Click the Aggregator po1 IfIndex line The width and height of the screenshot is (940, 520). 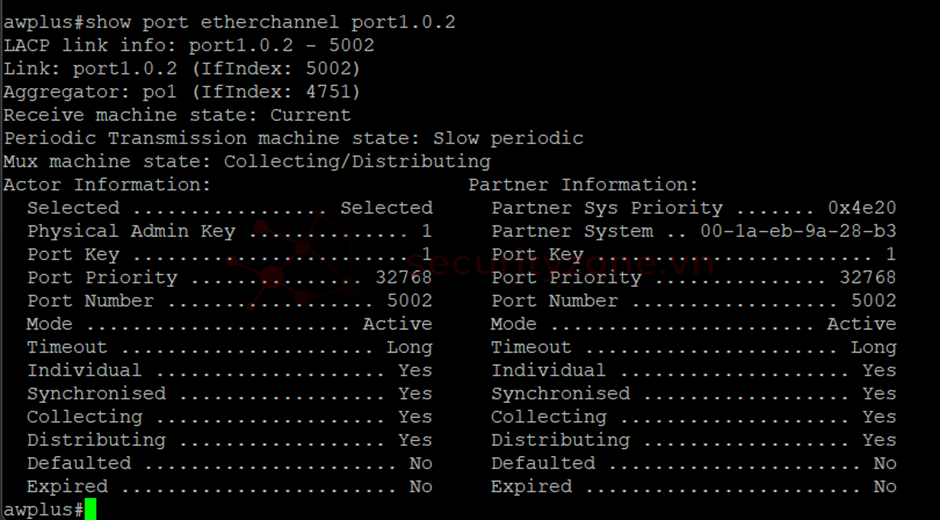[182, 92]
